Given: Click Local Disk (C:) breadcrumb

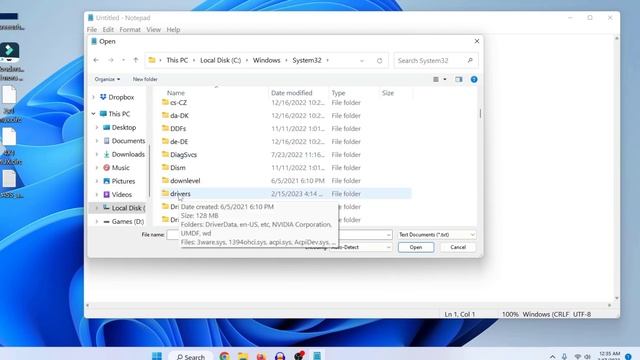Looking at the screenshot, I should pyautogui.click(x=220, y=60).
